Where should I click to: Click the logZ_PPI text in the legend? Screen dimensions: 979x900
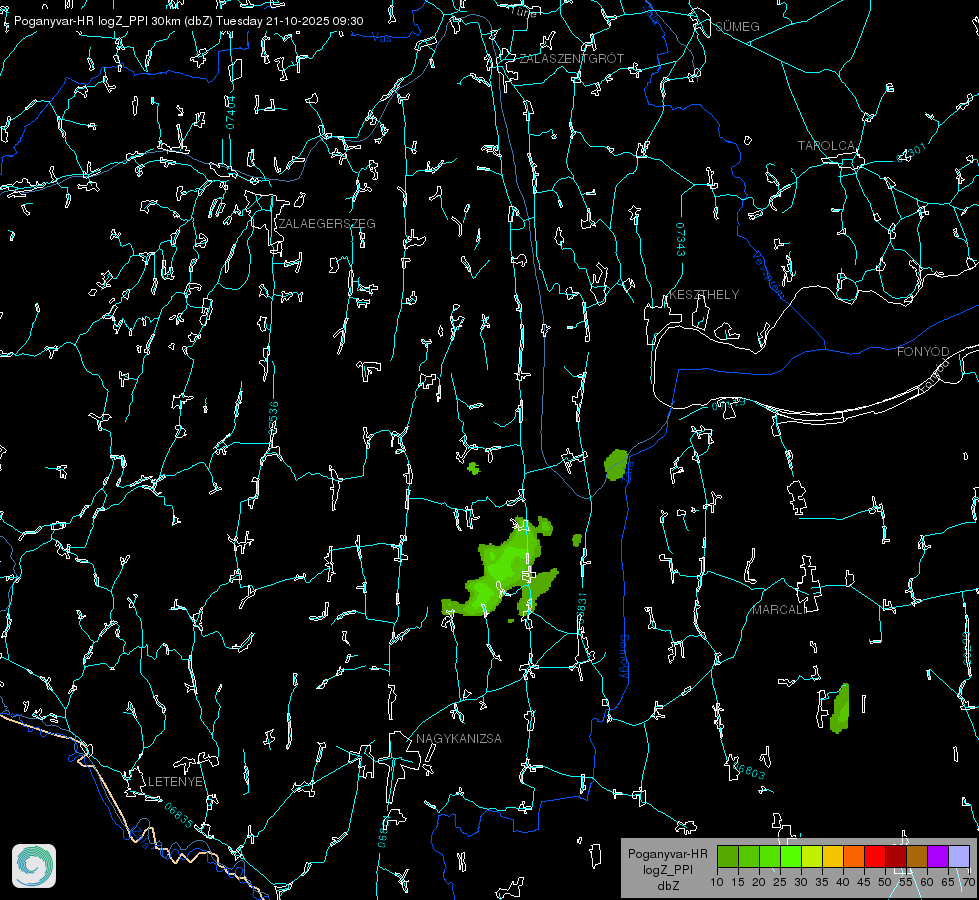coord(668,869)
